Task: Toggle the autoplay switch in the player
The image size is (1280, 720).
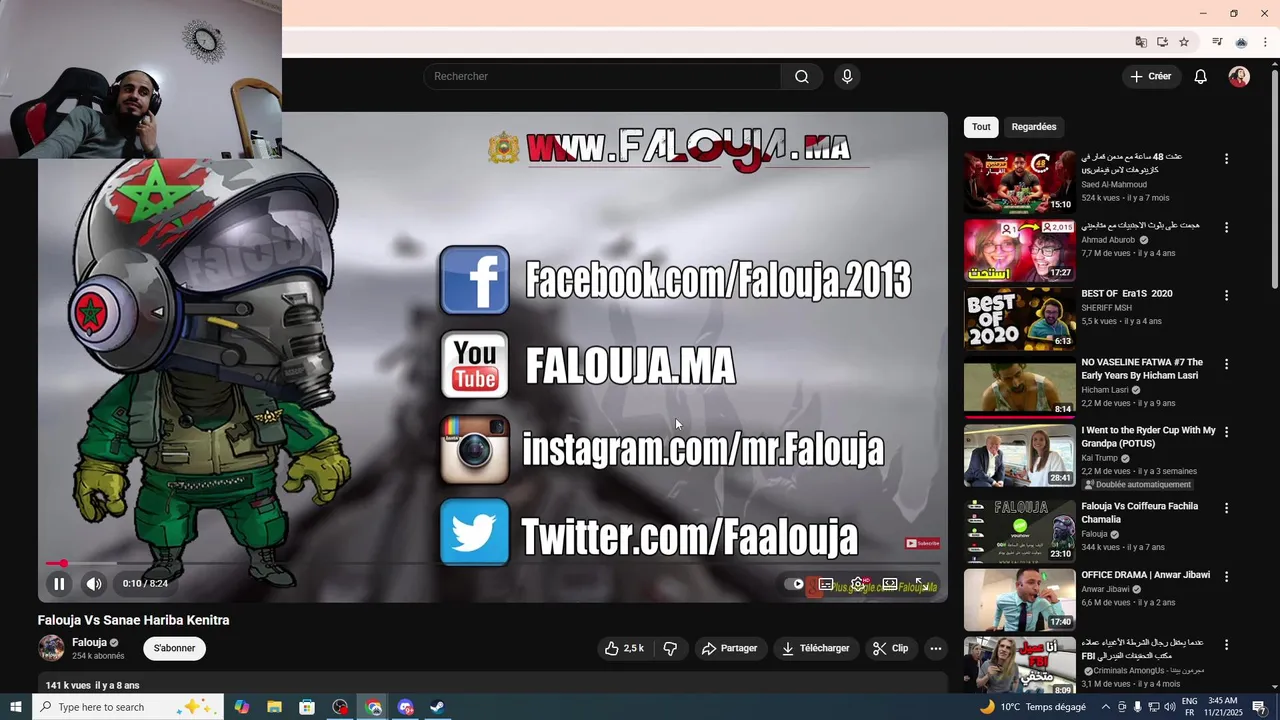Action: [796, 584]
